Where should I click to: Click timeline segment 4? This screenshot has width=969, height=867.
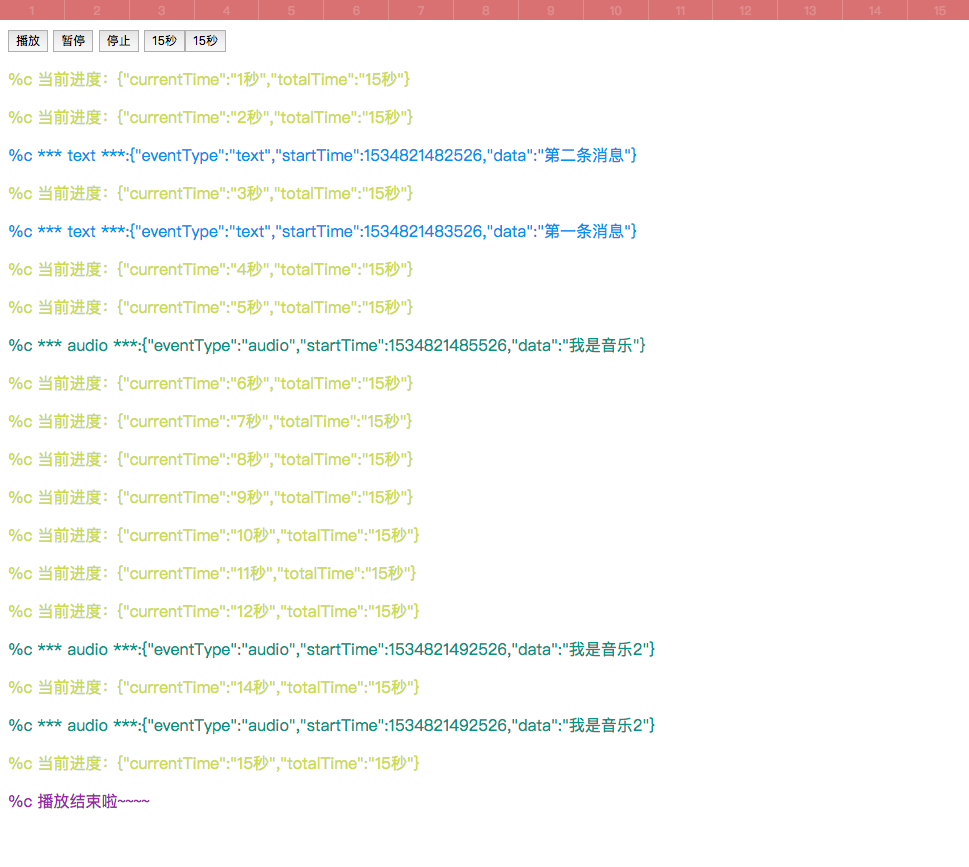tap(226, 10)
